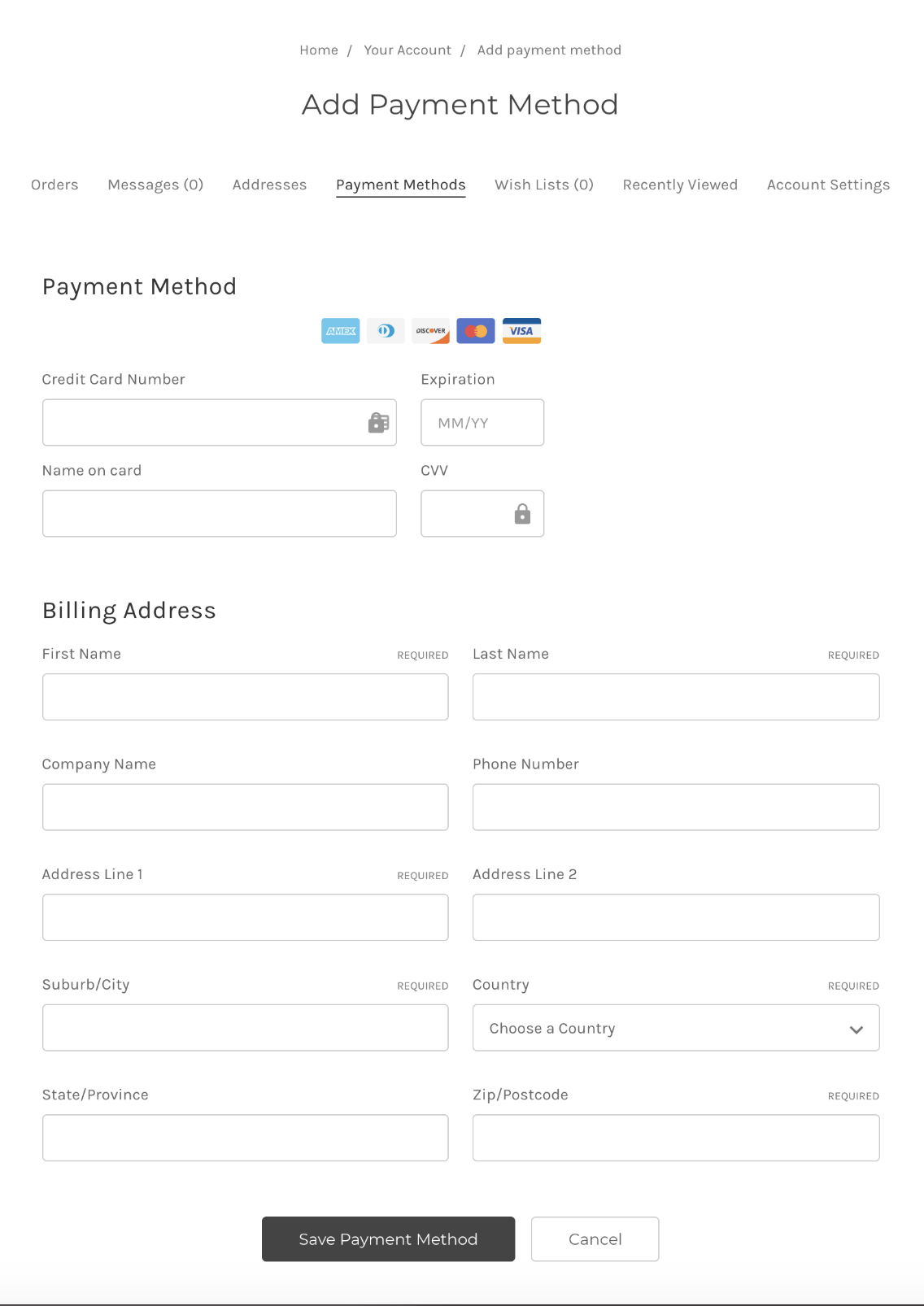Image resolution: width=924 pixels, height=1306 pixels.
Task: Navigate to Home via the breadcrumb
Action: [x=318, y=50]
